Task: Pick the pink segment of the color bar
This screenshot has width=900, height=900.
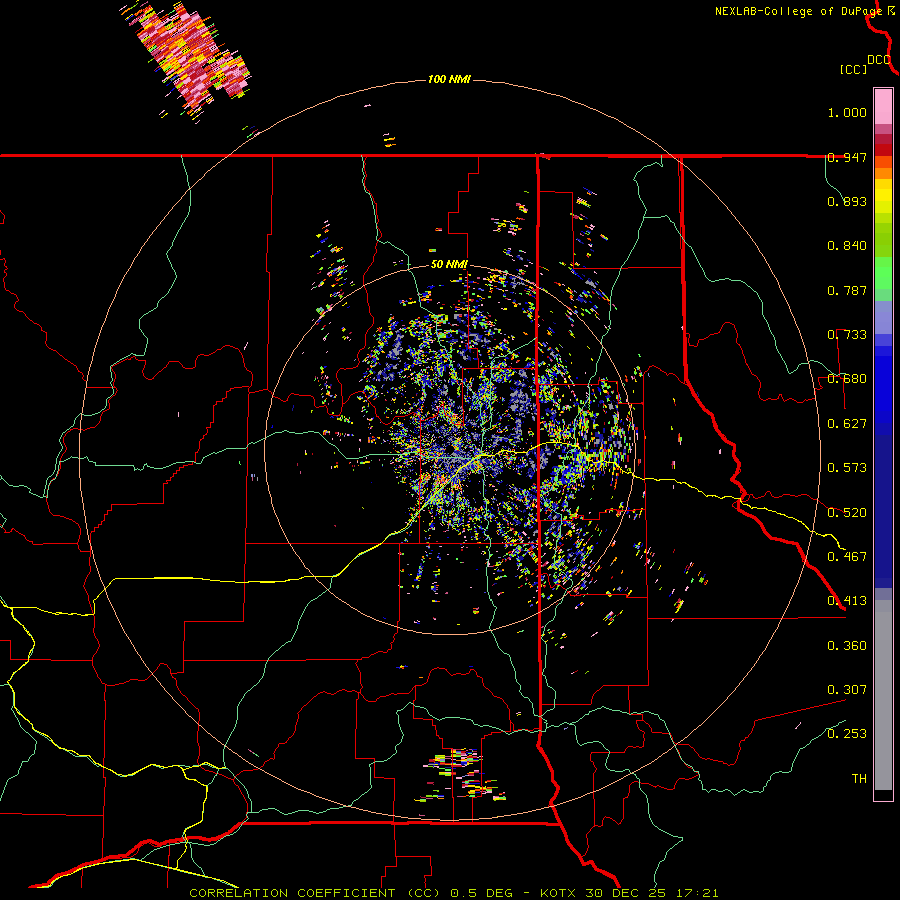Action: [x=883, y=106]
